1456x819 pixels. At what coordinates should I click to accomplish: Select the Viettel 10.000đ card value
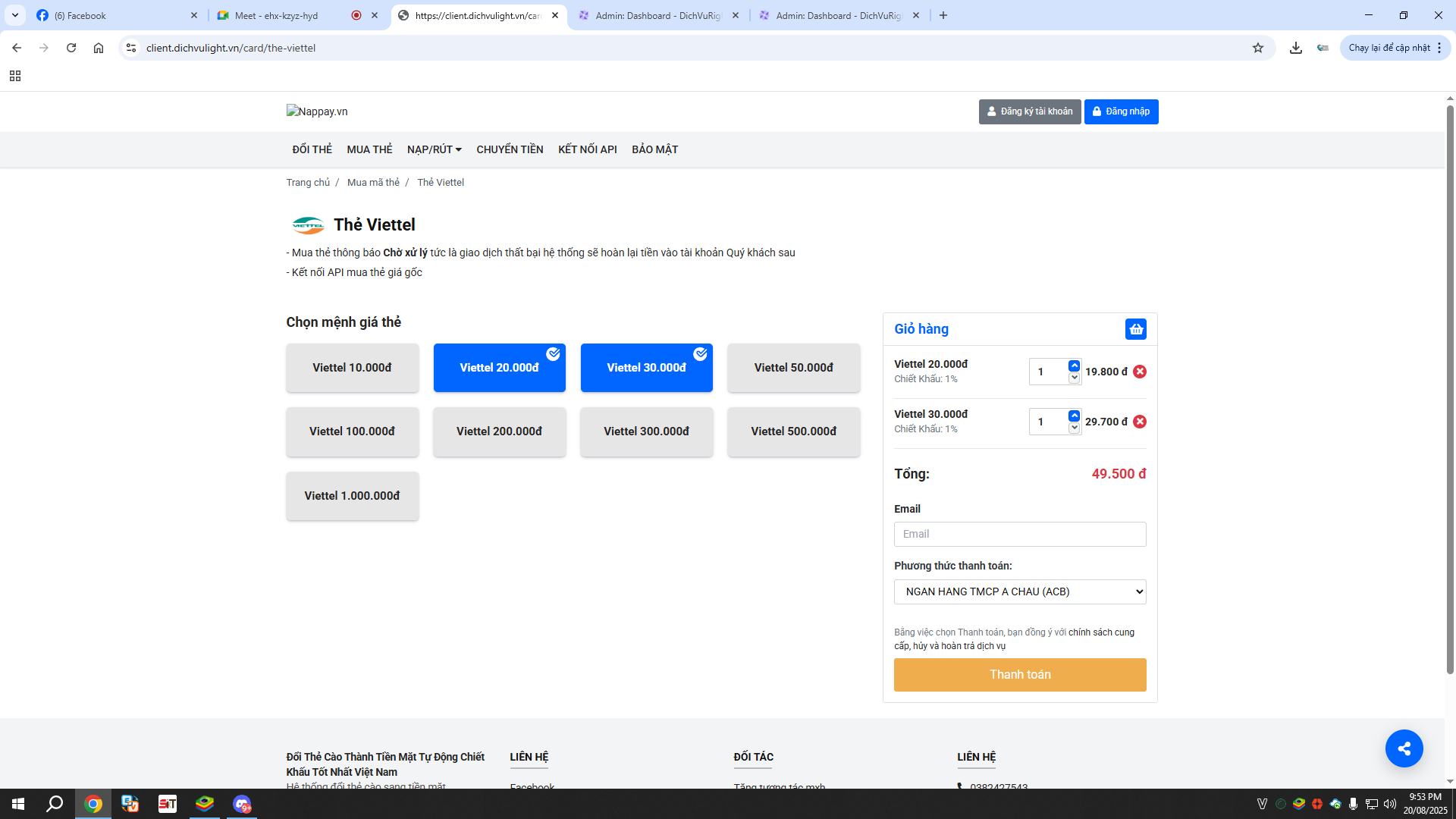coord(353,368)
